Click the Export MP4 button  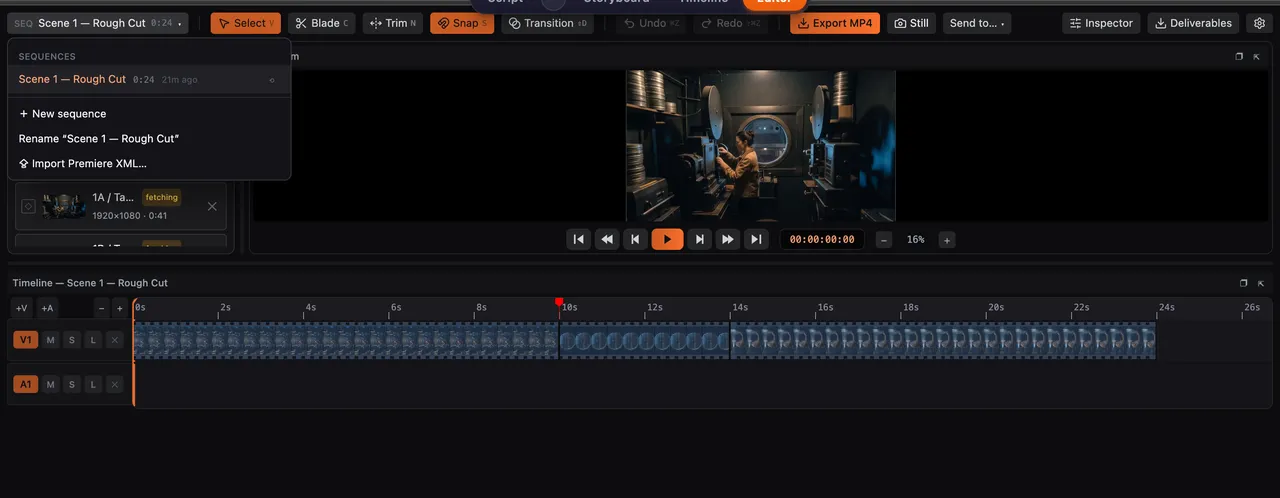(835, 23)
